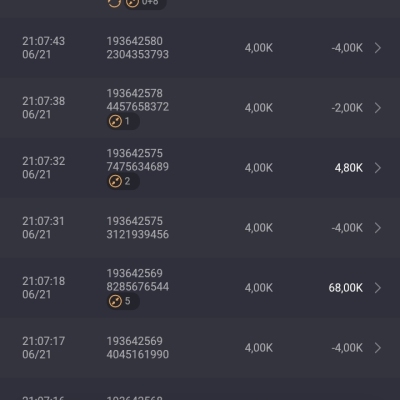Viewport: 400px width, 400px height.
Task: Click the 4,80K profit value
Action: 349,168
